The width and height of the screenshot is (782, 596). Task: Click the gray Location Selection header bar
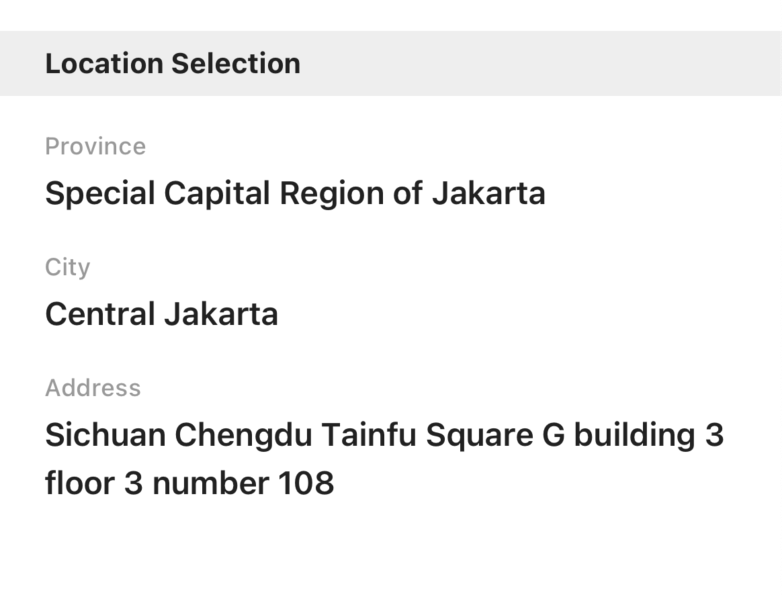(391, 63)
